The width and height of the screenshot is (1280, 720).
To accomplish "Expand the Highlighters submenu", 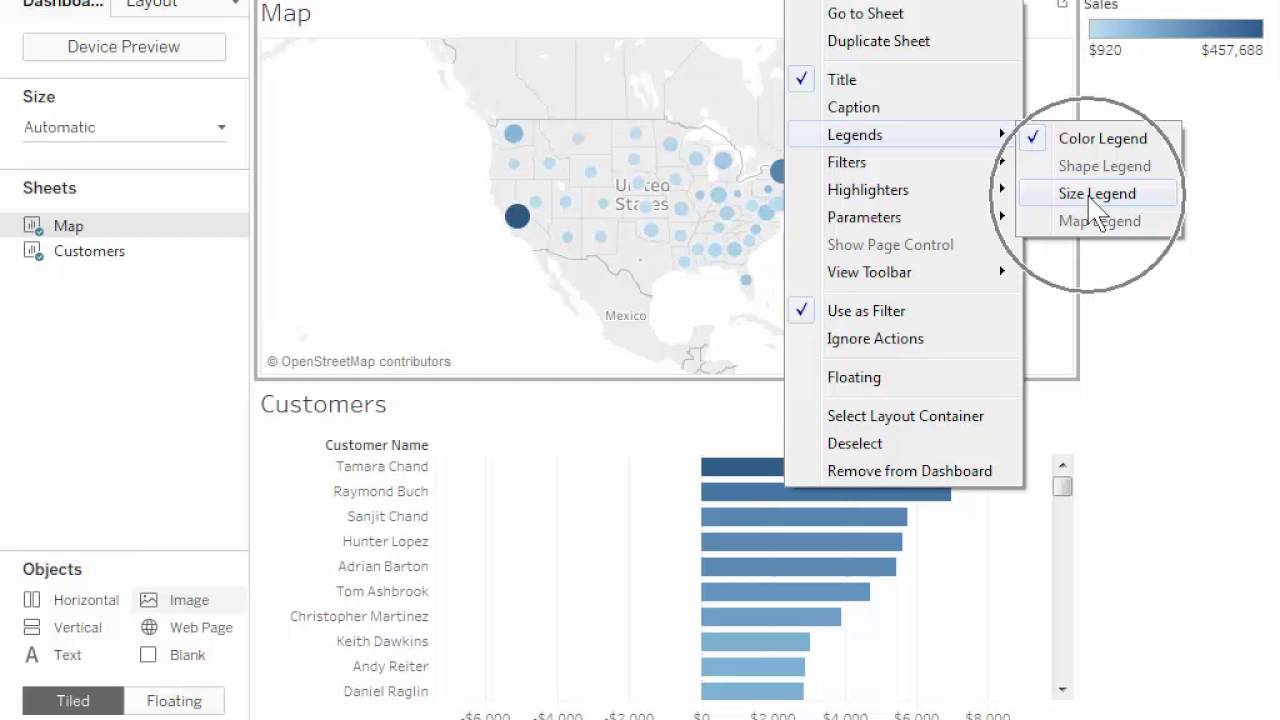I will [x=905, y=190].
